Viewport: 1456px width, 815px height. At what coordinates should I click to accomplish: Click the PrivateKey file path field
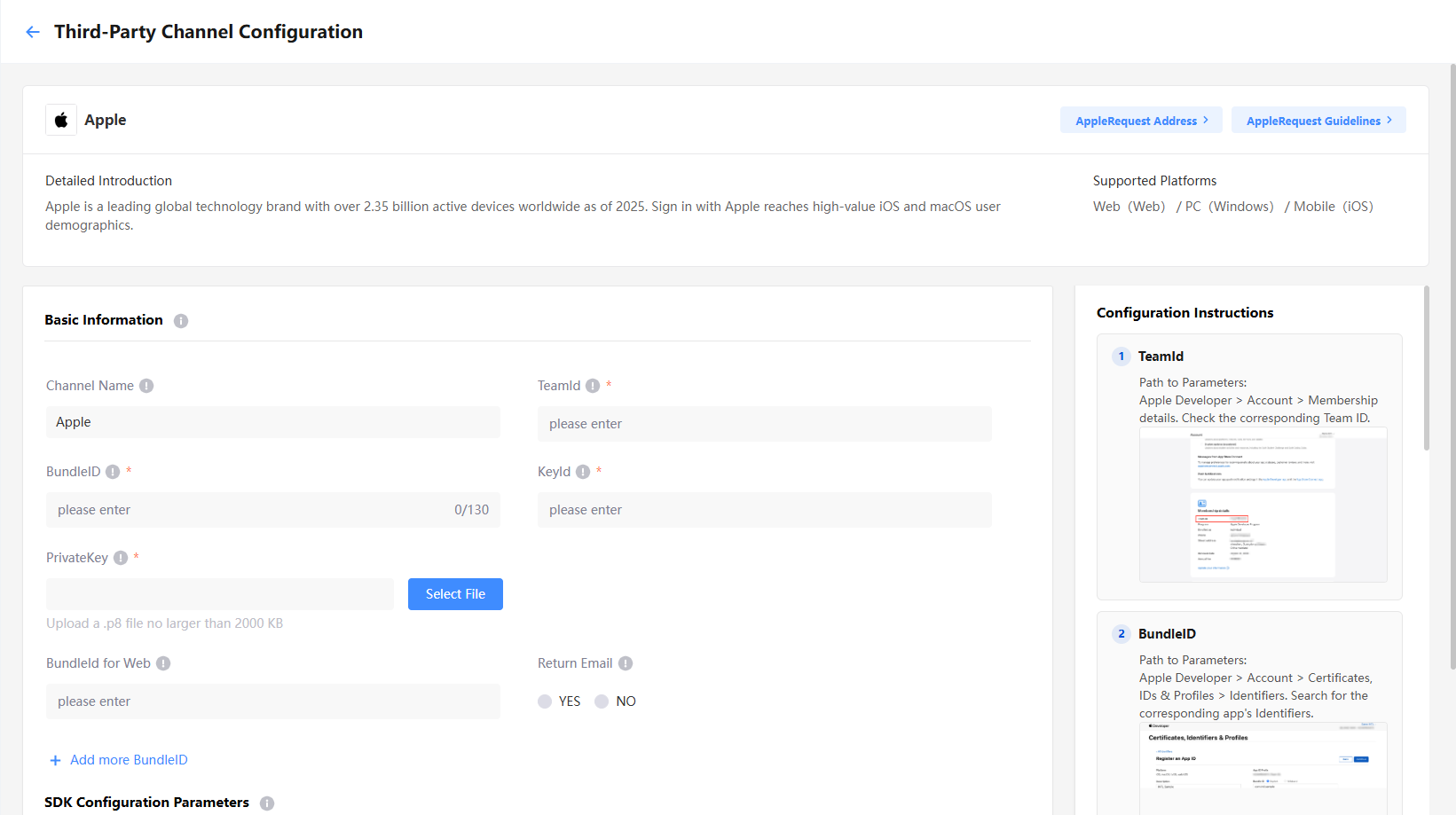220,594
